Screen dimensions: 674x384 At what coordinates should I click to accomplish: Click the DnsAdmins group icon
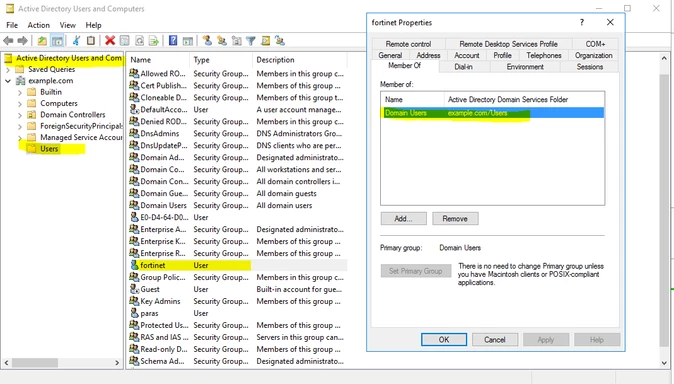coord(135,133)
